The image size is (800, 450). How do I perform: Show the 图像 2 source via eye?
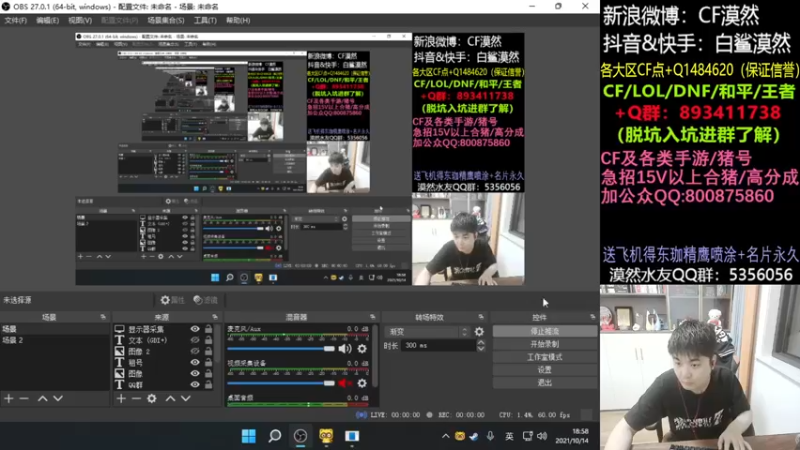195,352
